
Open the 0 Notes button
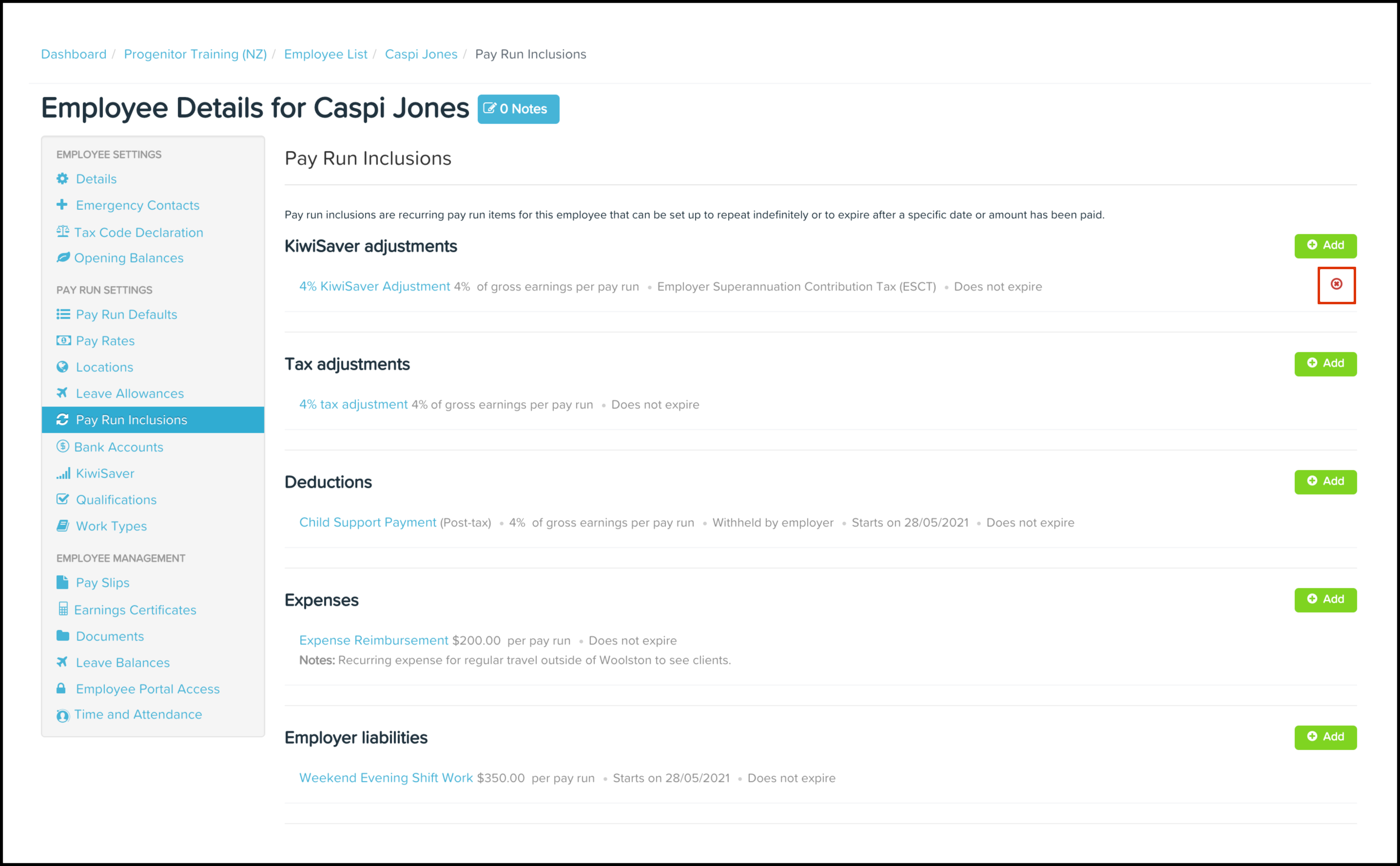pos(518,109)
